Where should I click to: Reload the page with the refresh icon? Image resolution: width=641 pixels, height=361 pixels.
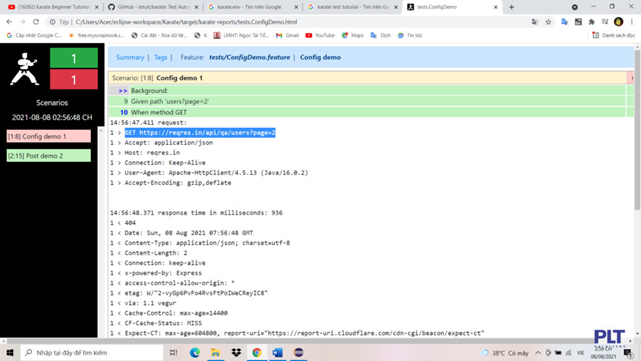coord(36,22)
